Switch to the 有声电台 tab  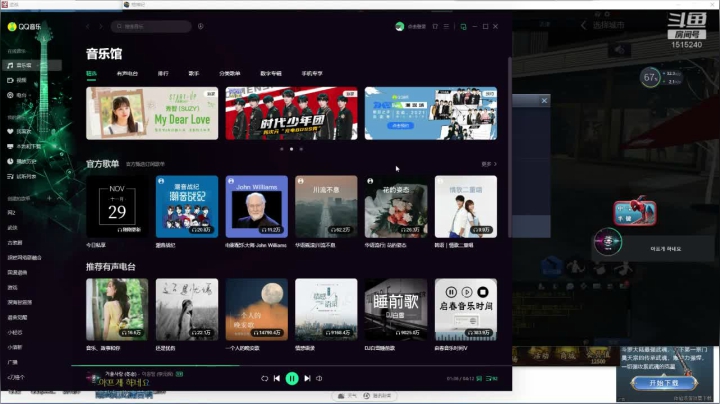click(127, 73)
